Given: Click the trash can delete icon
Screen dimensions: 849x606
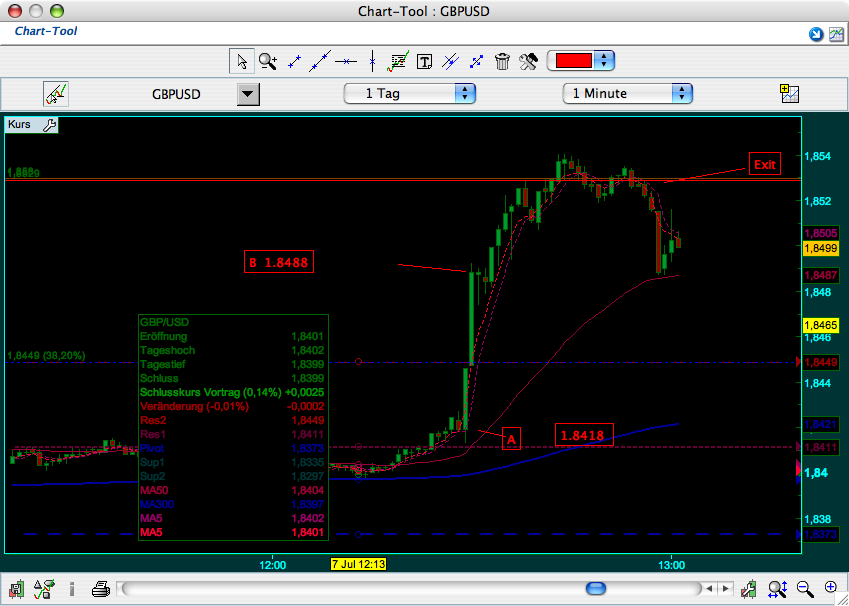Looking at the screenshot, I should (502, 61).
